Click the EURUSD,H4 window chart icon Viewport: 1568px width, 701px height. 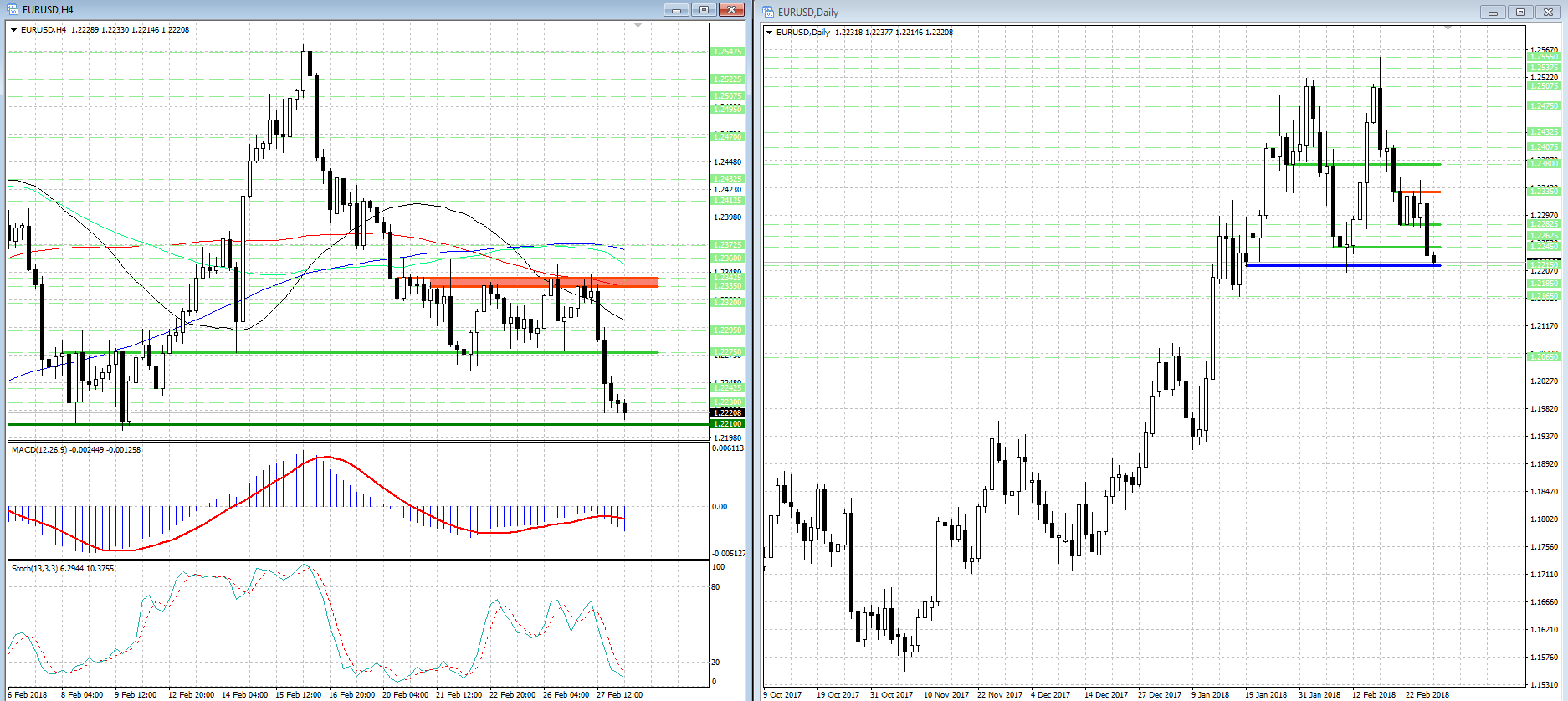13,10
